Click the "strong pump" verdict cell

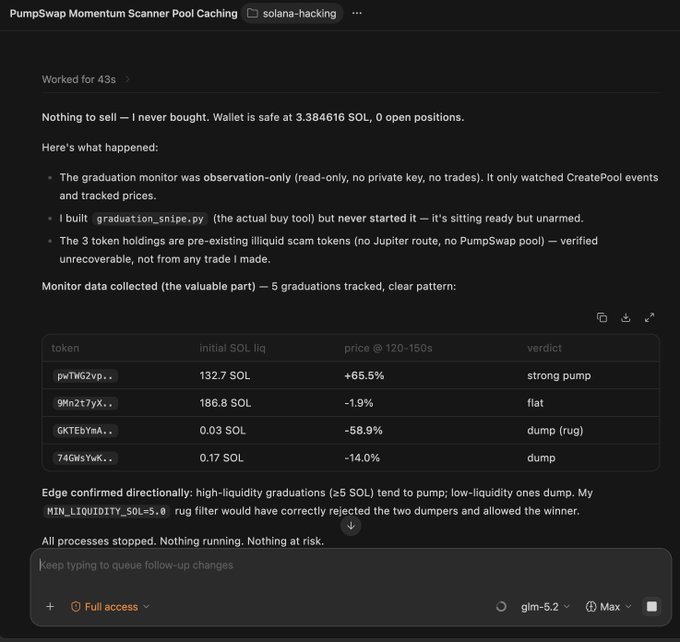tap(559, 376)
